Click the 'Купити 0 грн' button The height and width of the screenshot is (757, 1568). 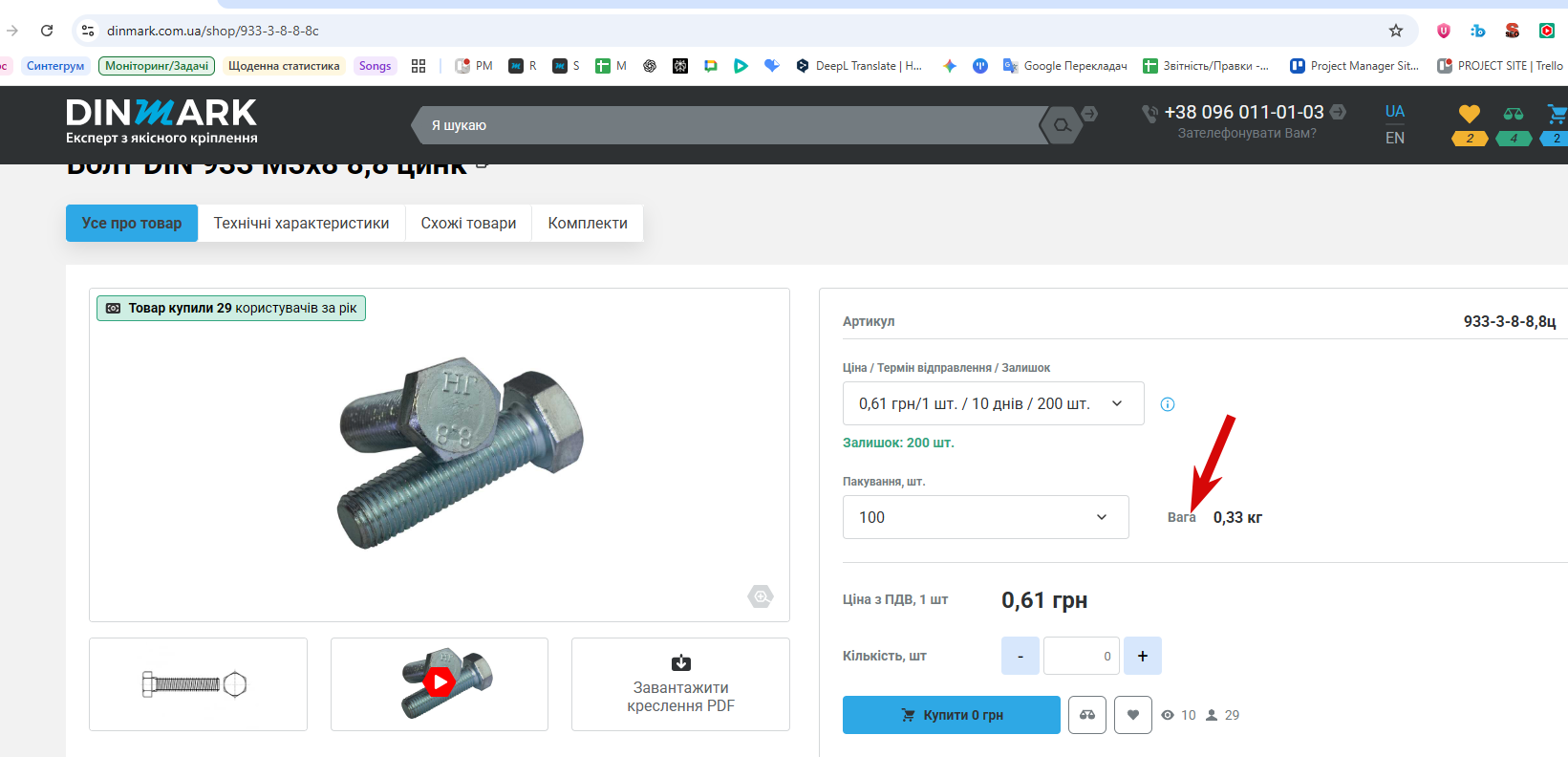click(x=952, y=715)
